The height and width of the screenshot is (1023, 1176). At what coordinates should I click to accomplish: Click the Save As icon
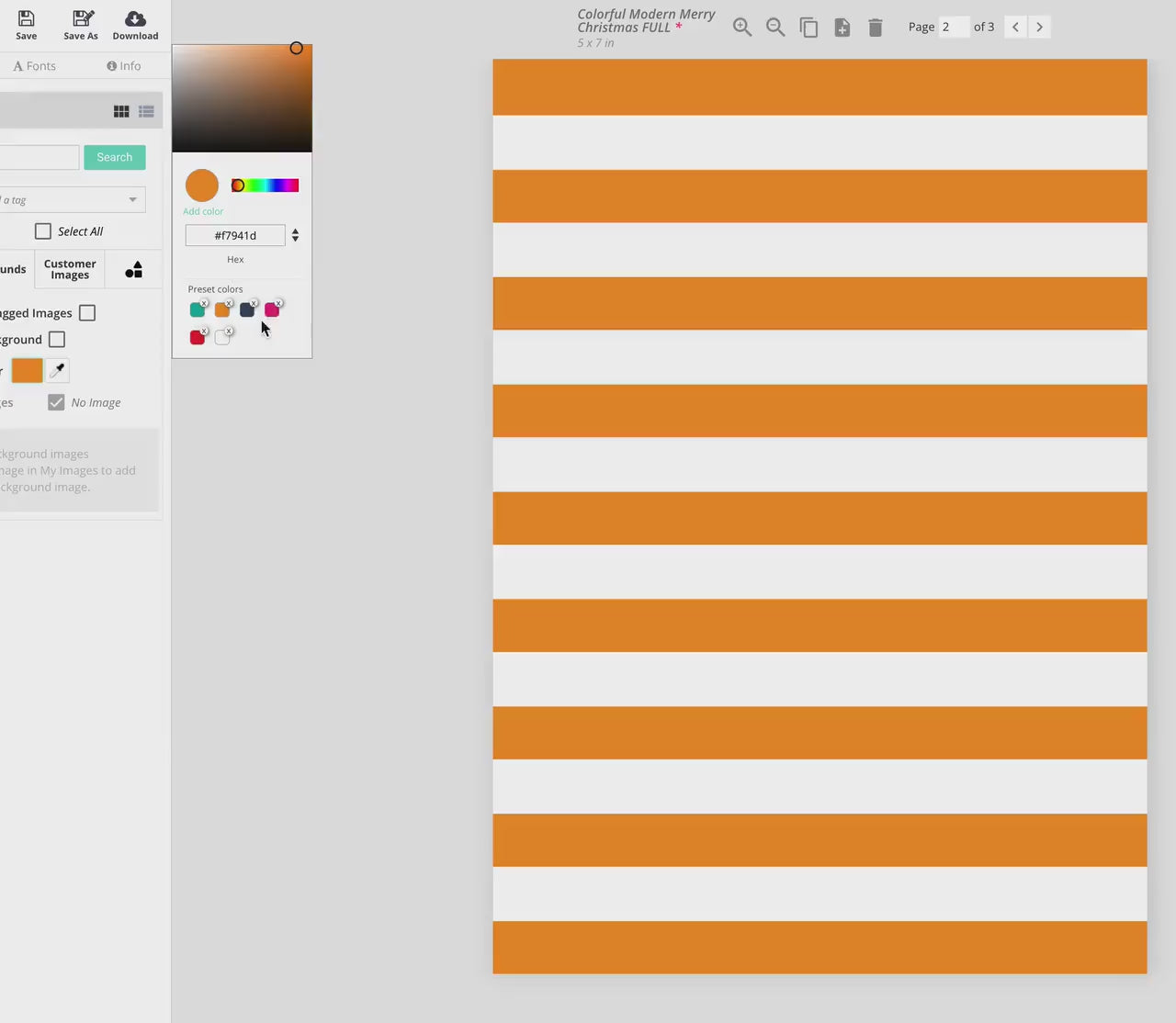[x=81, y=19]
